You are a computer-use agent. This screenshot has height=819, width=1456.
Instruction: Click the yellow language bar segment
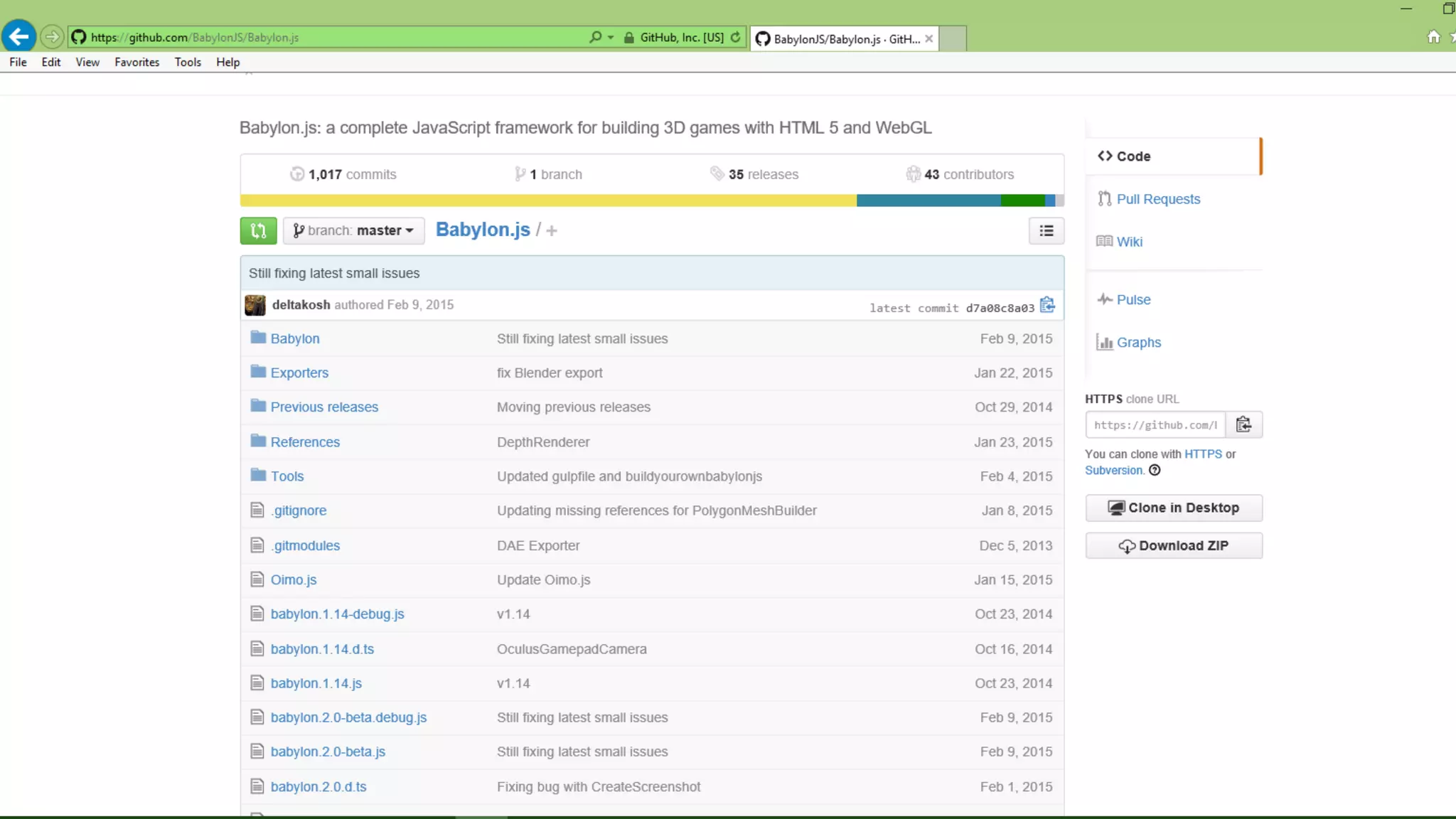point(547,200)
